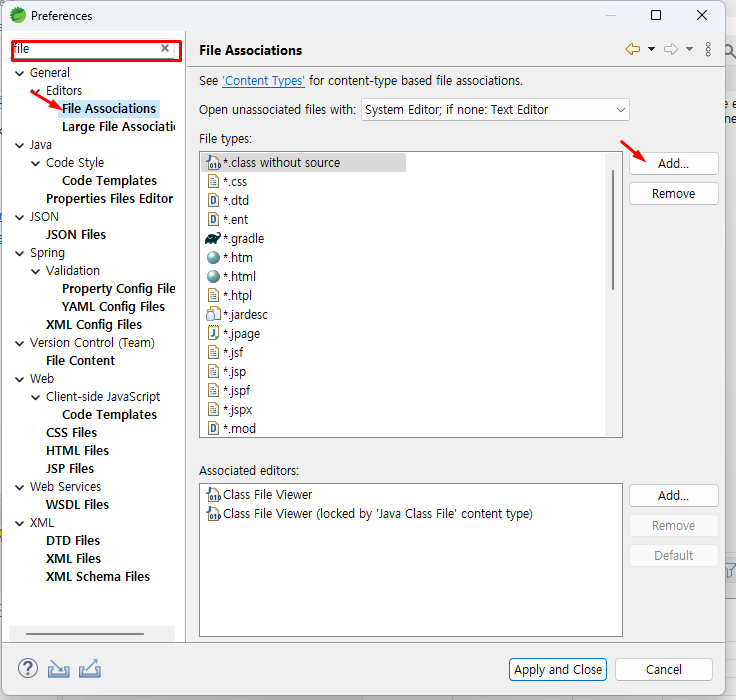Select XML Config Files tree item
This screenshot has width=736, height=700.
93,324
